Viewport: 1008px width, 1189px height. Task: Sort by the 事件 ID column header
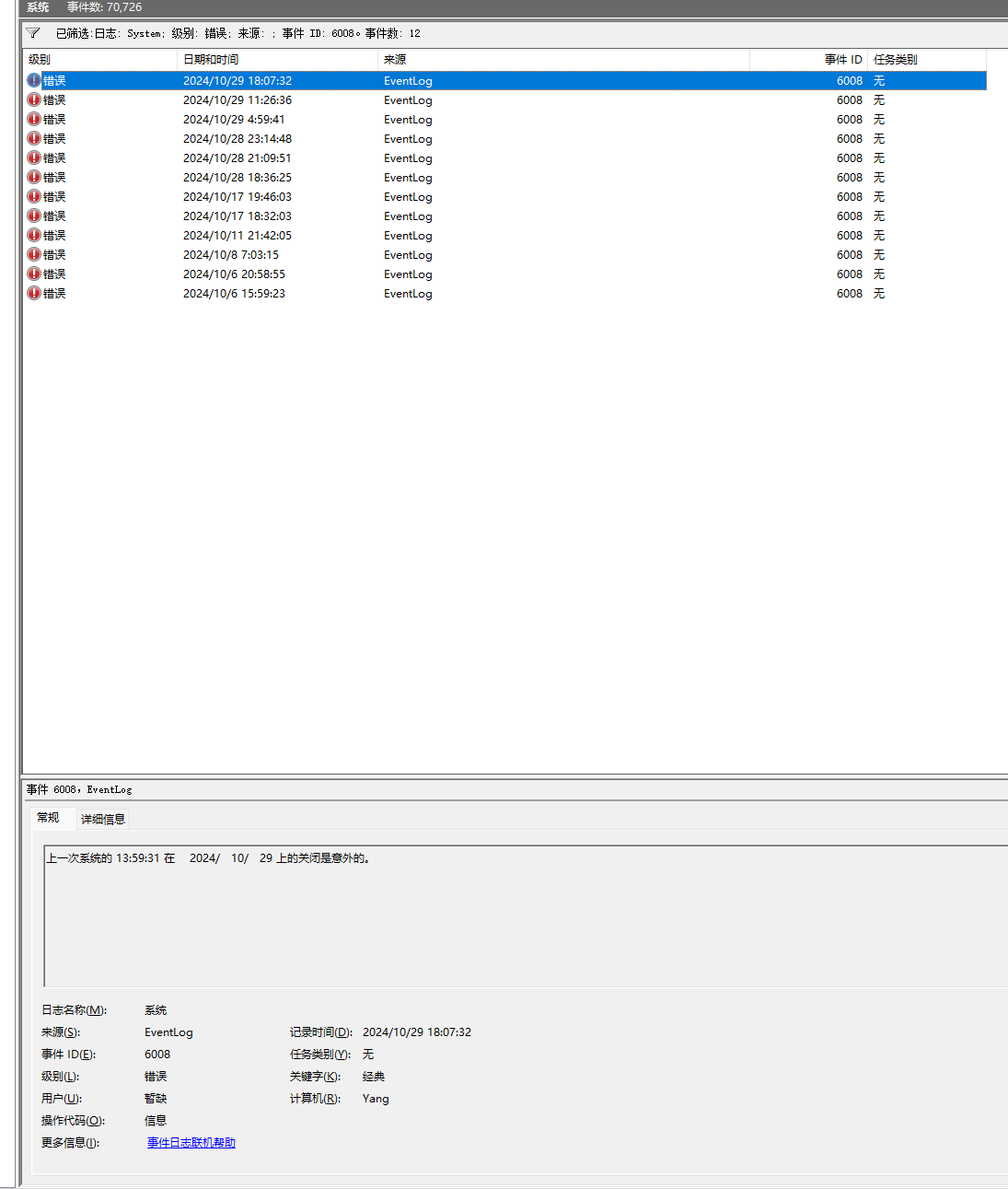coord(808,59)
